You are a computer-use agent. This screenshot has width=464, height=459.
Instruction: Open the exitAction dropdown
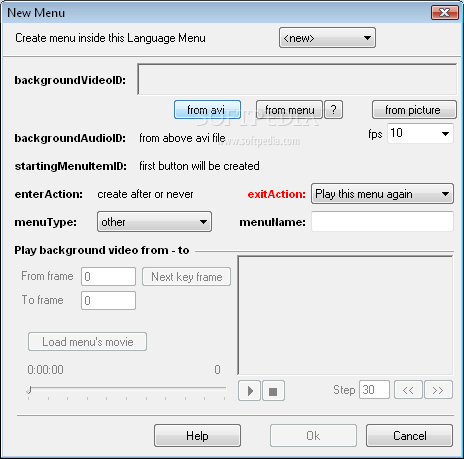coord(382,194)
